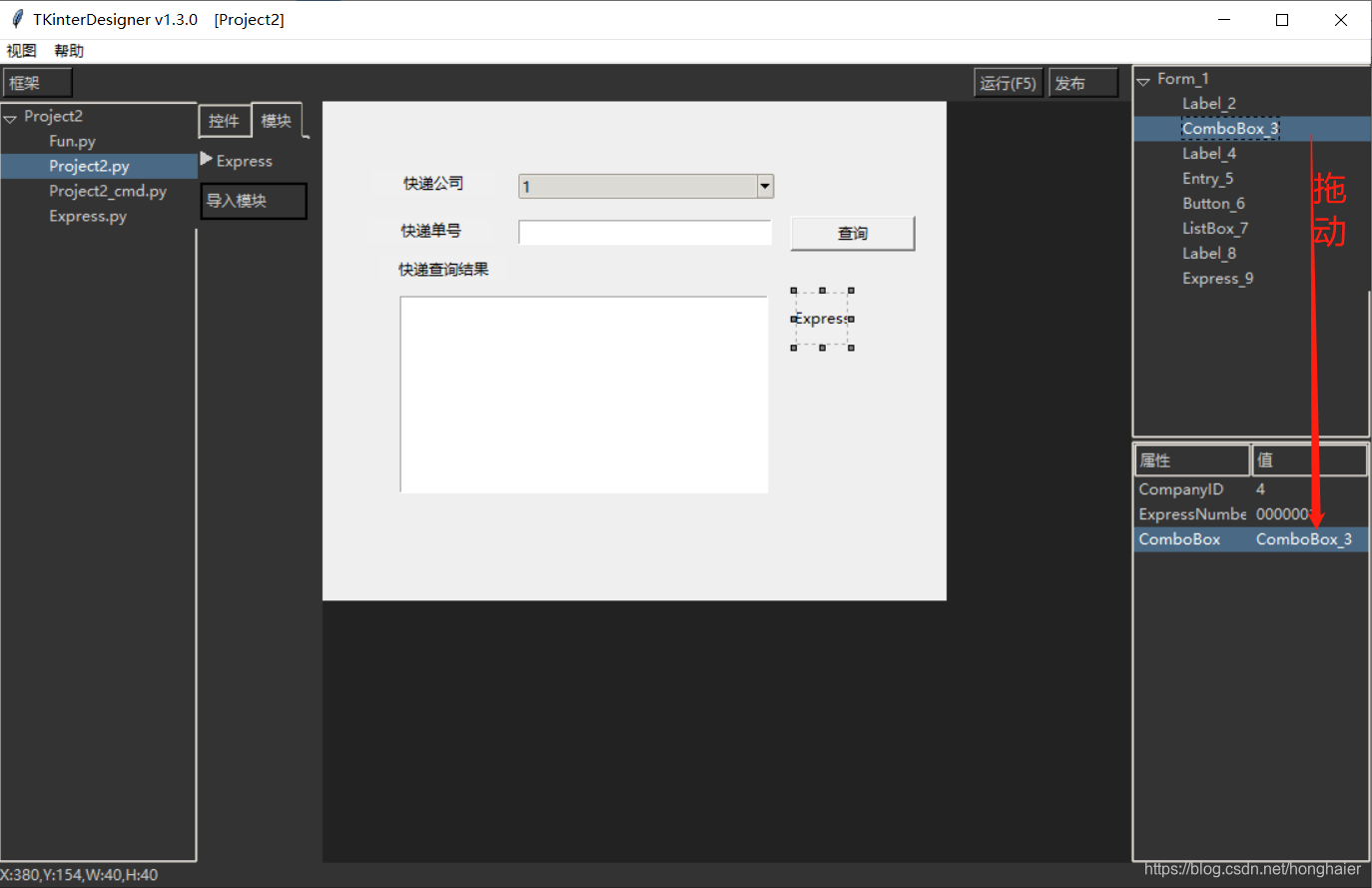1372x888 pixels.
Task: Open the 帮助 menu
Action: point(69,51)
